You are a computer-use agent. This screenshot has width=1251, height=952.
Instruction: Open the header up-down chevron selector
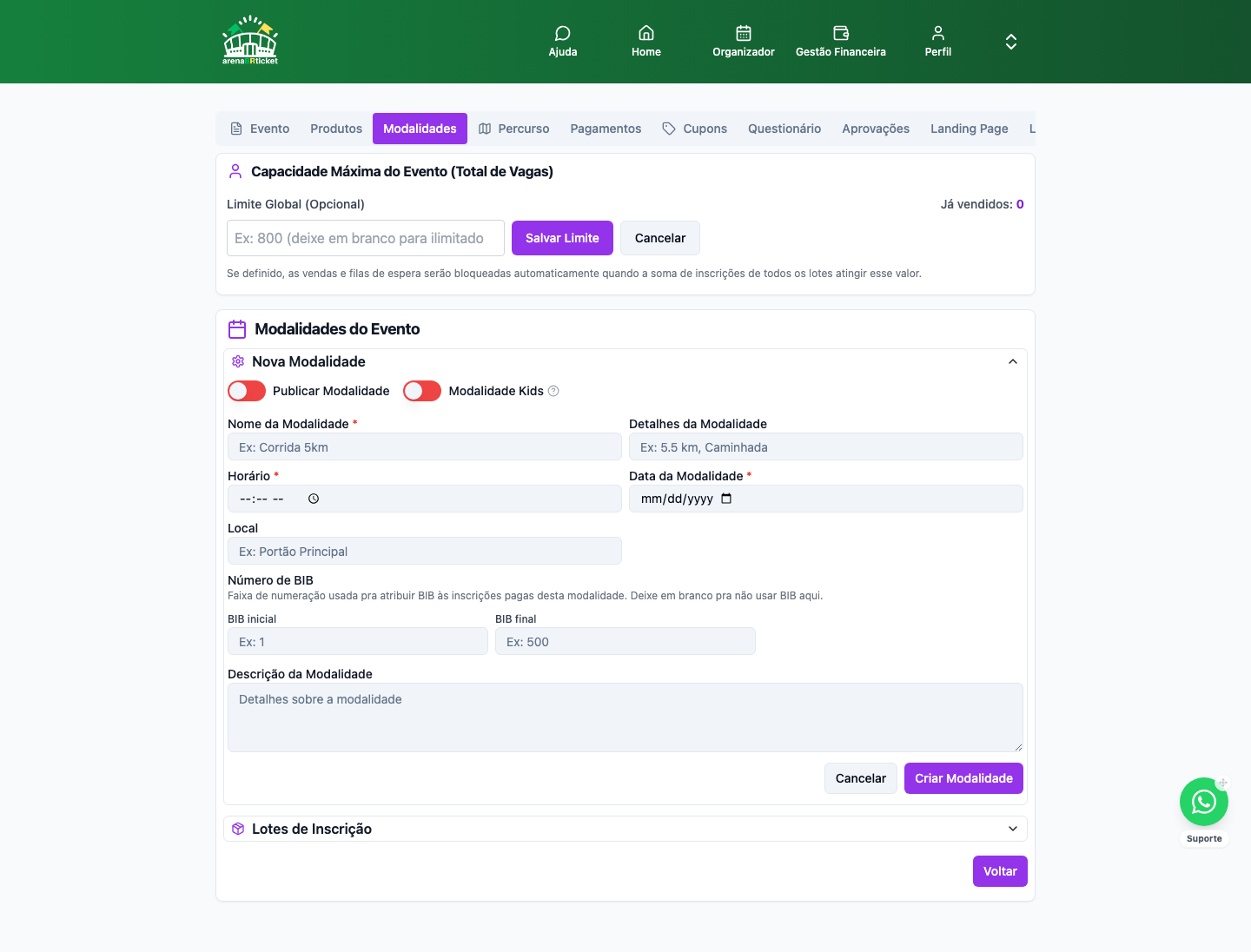[1011, 42]
